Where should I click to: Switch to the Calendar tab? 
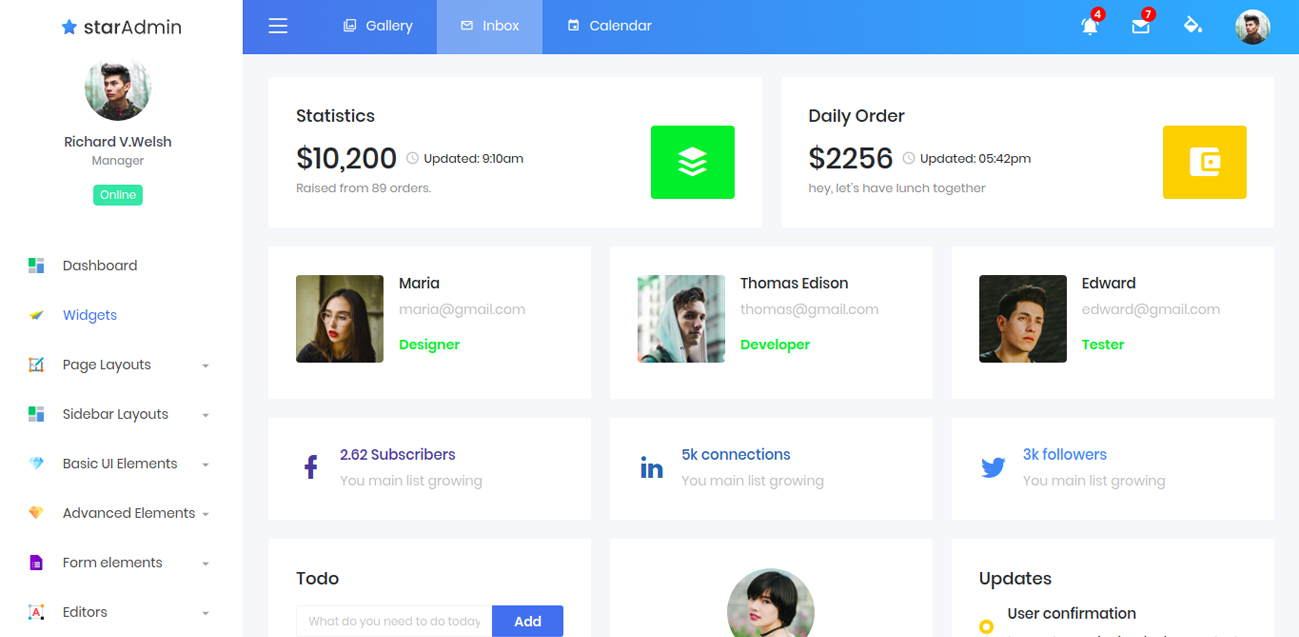coord(609,26)
